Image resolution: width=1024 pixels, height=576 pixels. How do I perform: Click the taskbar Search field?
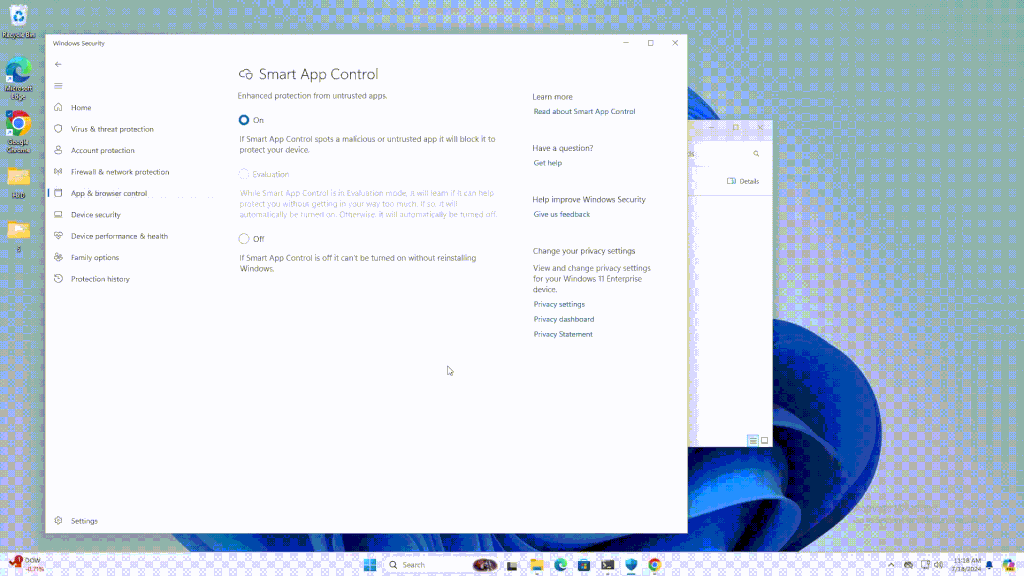(x=413, y=564)
